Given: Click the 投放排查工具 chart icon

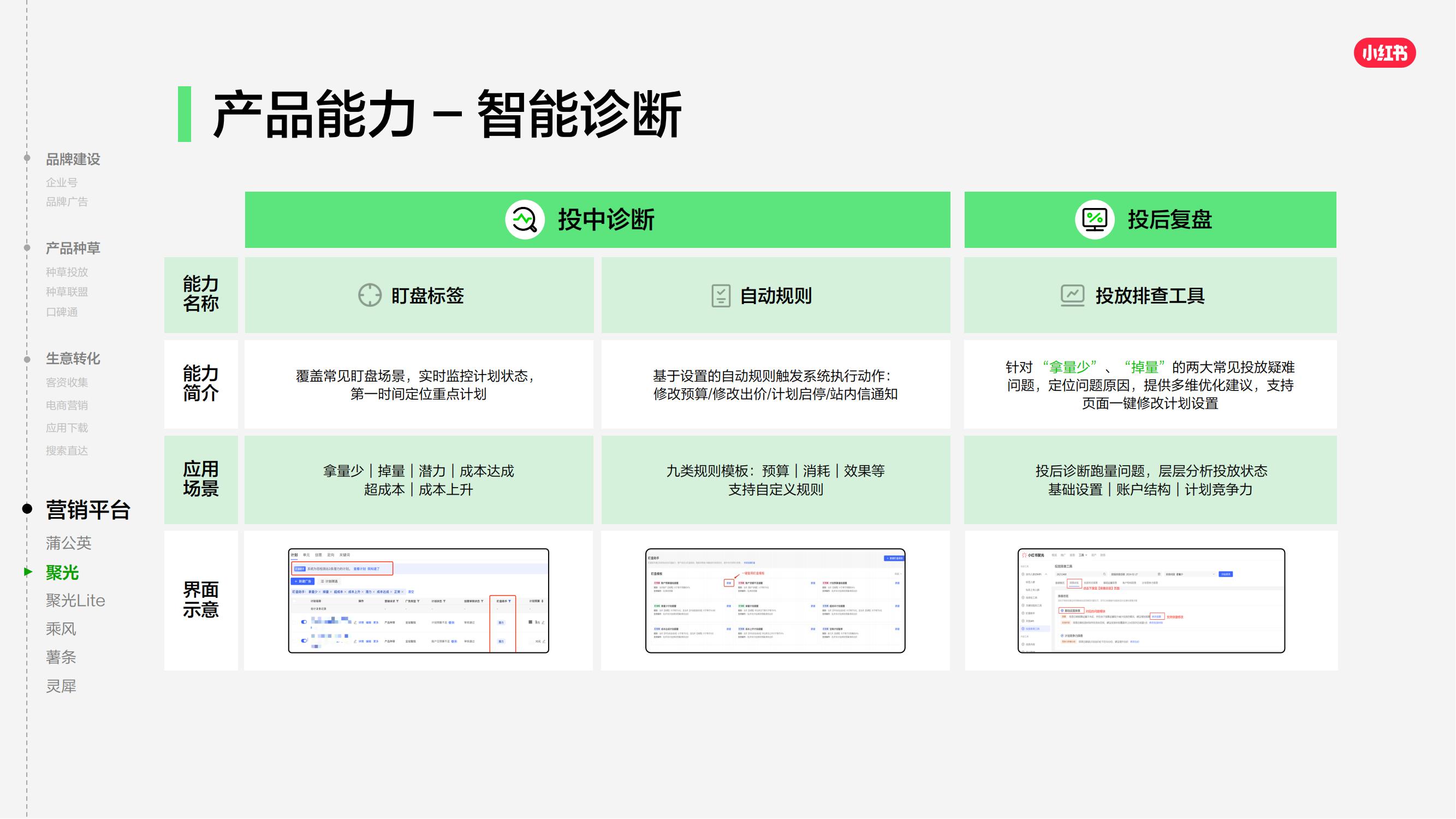Looking at the screenshot, I should [x=1072, y=295].
